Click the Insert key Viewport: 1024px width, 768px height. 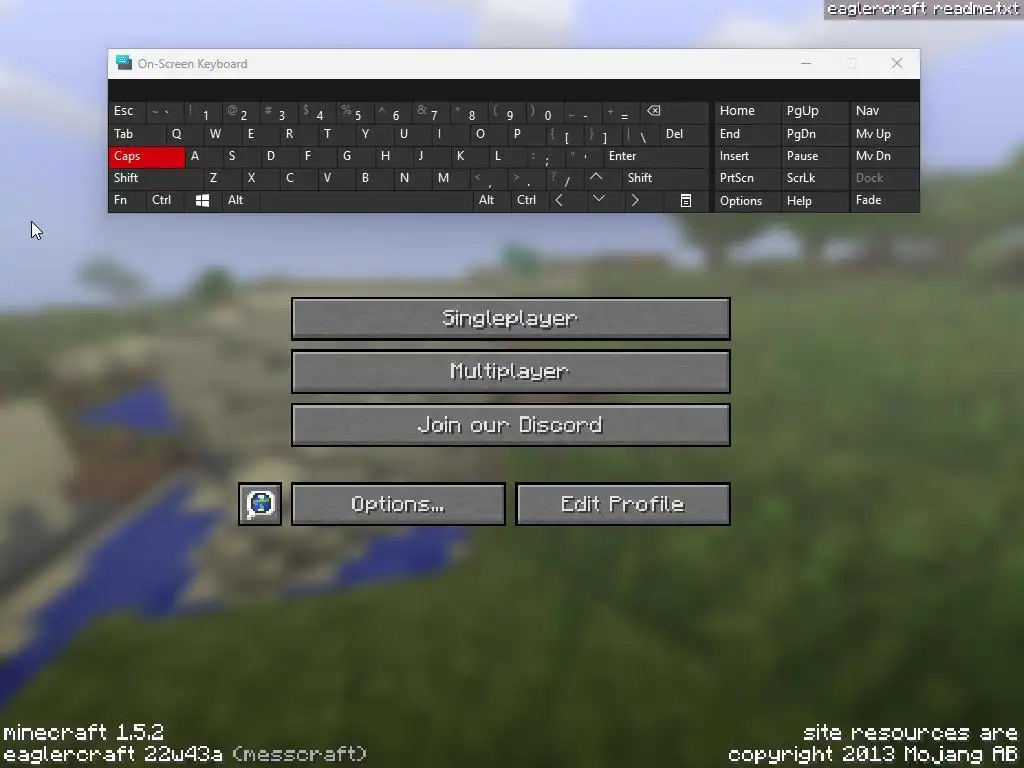tap(747, 156)
